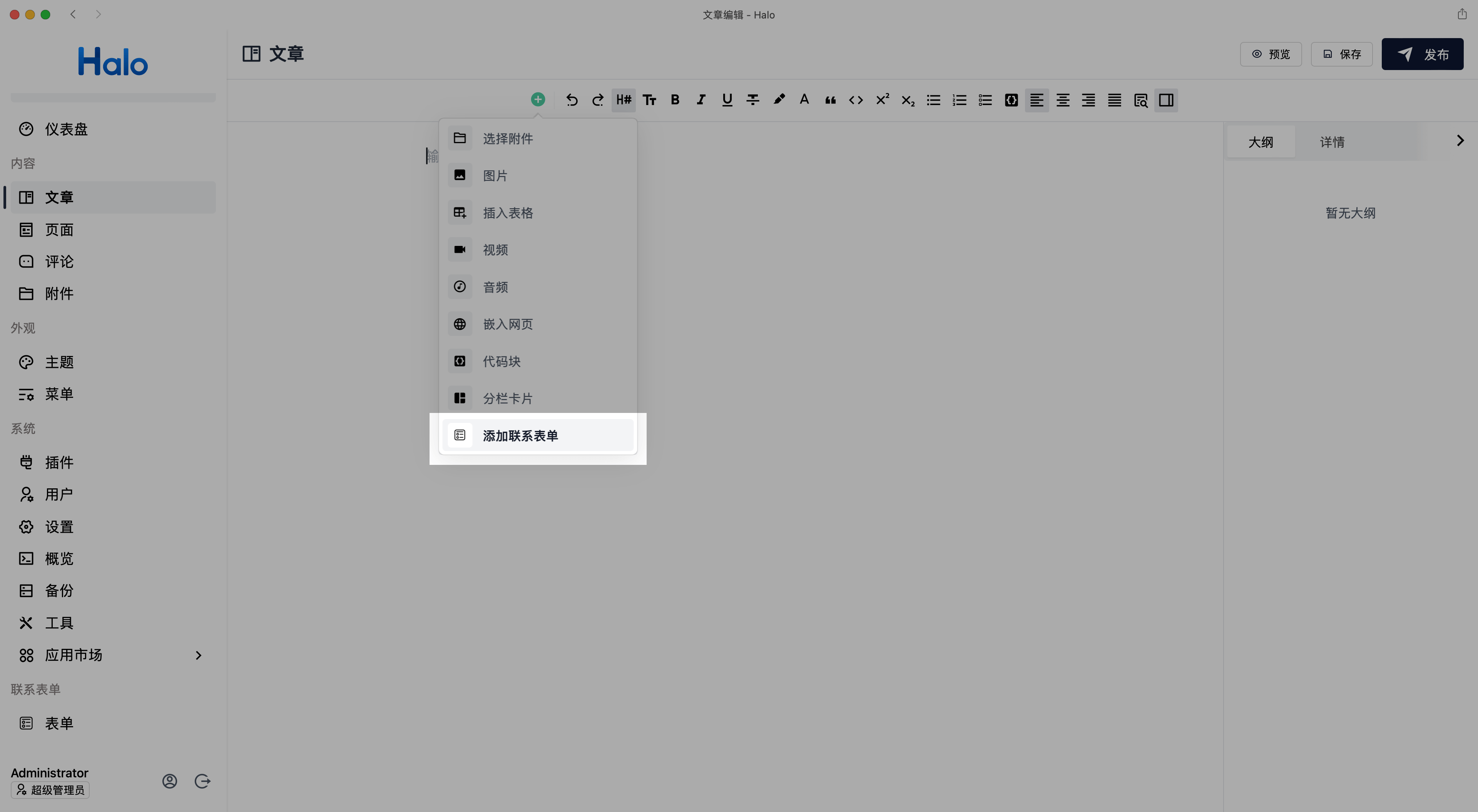Click the green plus insert button

(x=538, y=100)
